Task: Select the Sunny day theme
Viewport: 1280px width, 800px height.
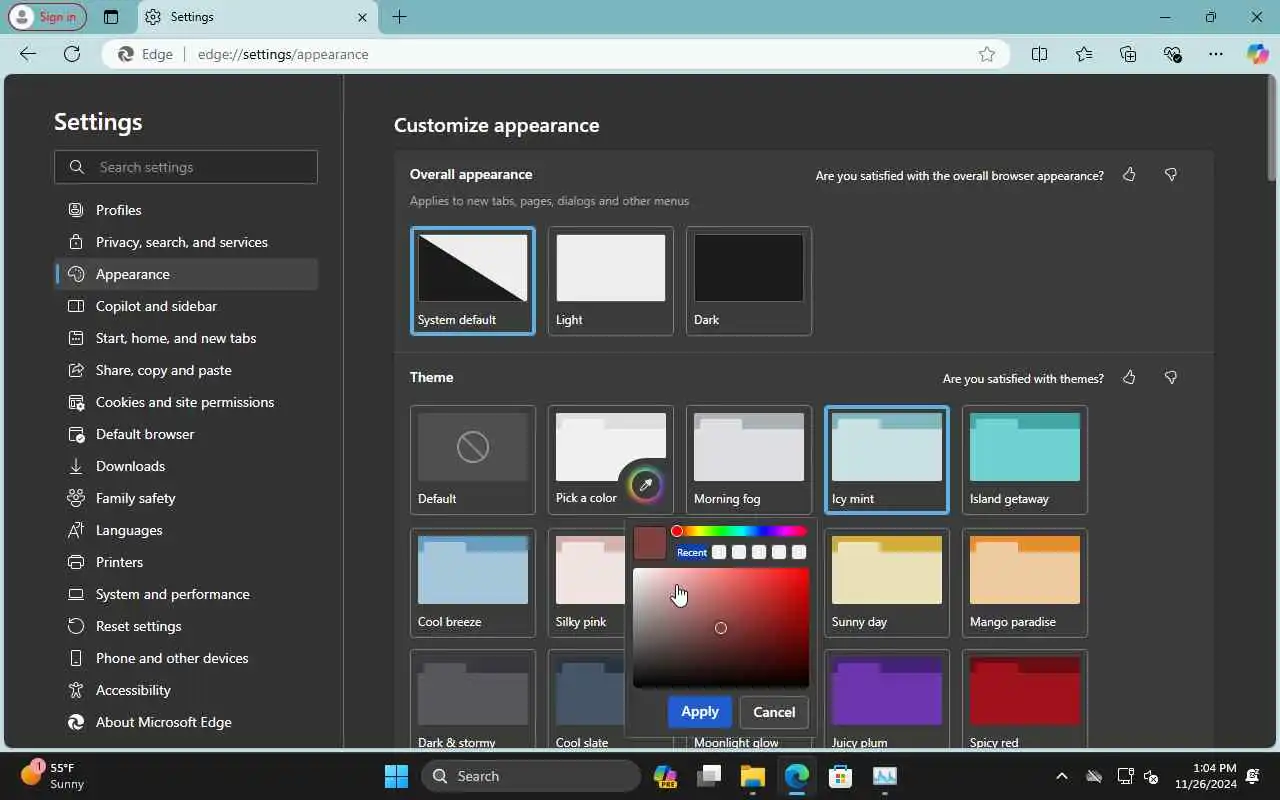Action: (x=887, y=583)
